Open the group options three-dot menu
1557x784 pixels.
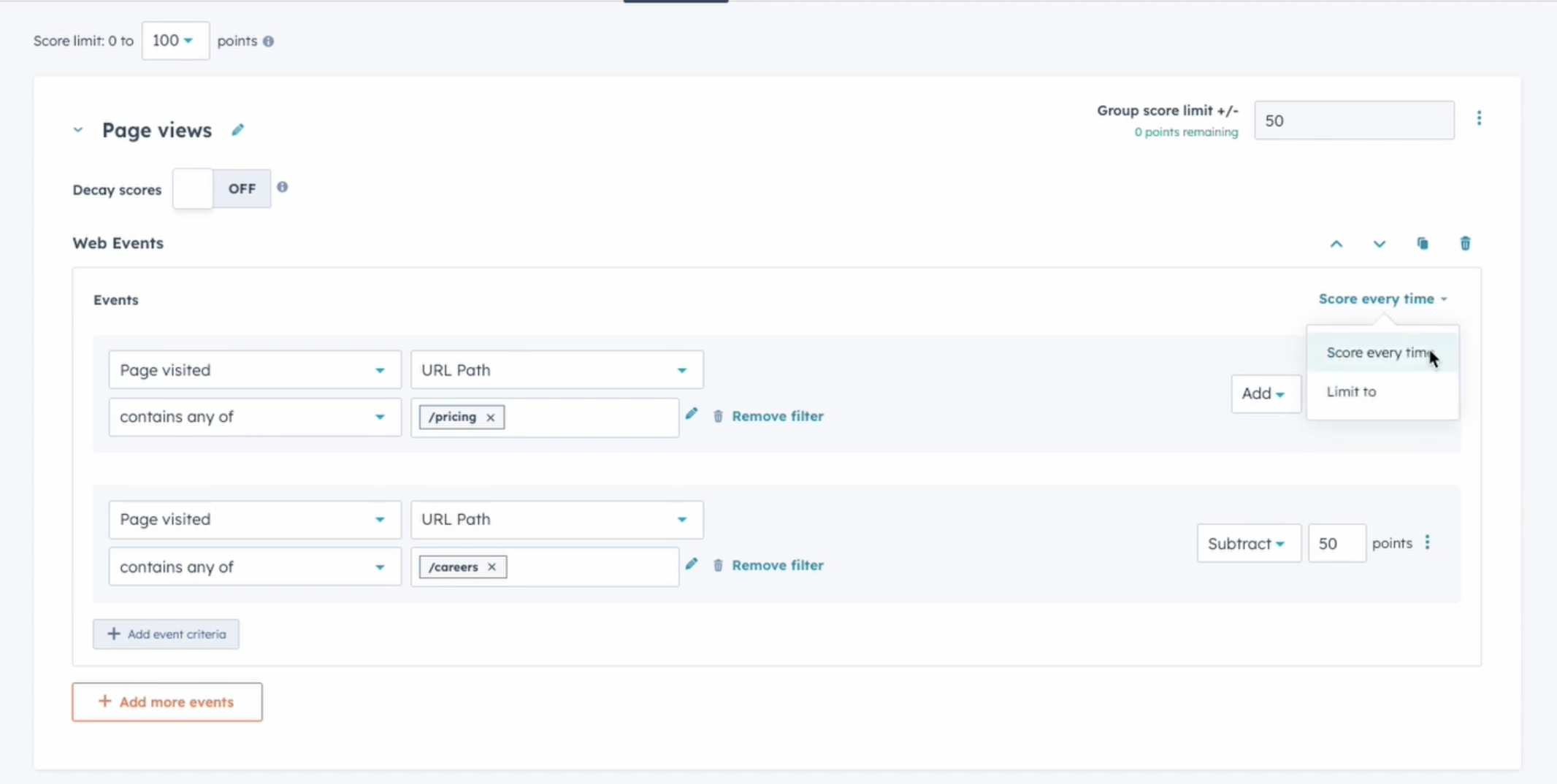pyautogui.click(x=1479, y=118)
